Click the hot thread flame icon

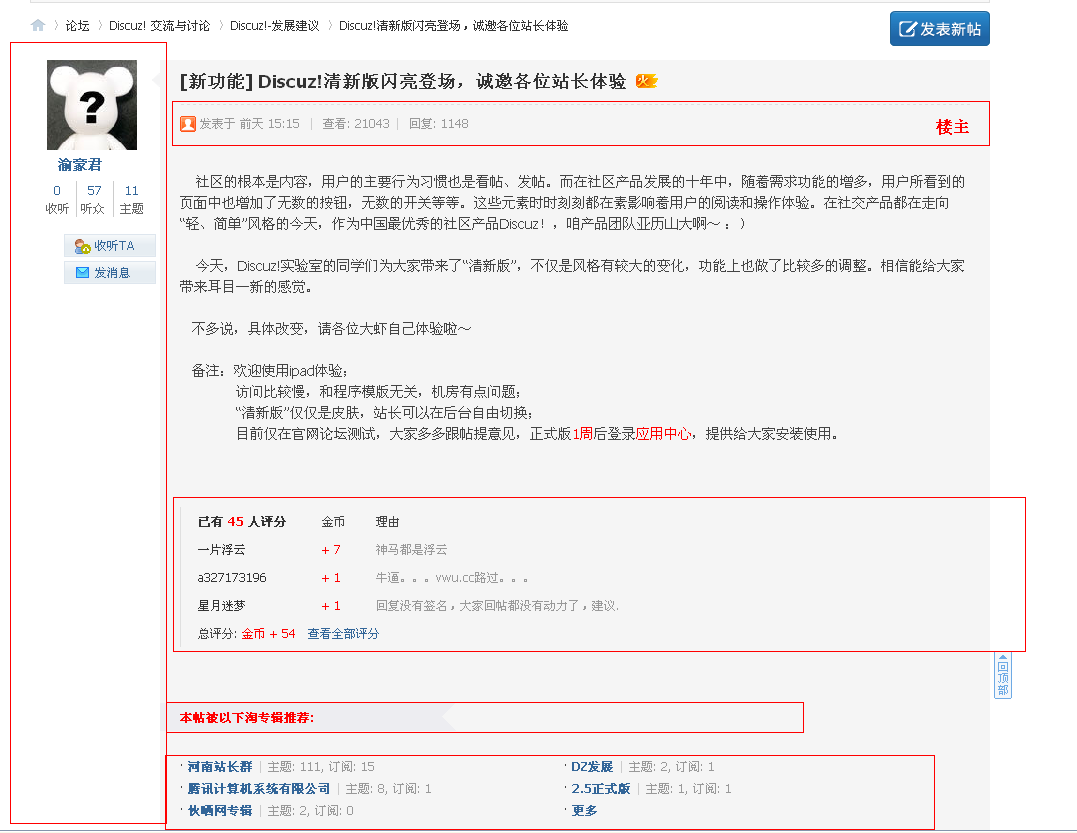[x=646, y=81]
